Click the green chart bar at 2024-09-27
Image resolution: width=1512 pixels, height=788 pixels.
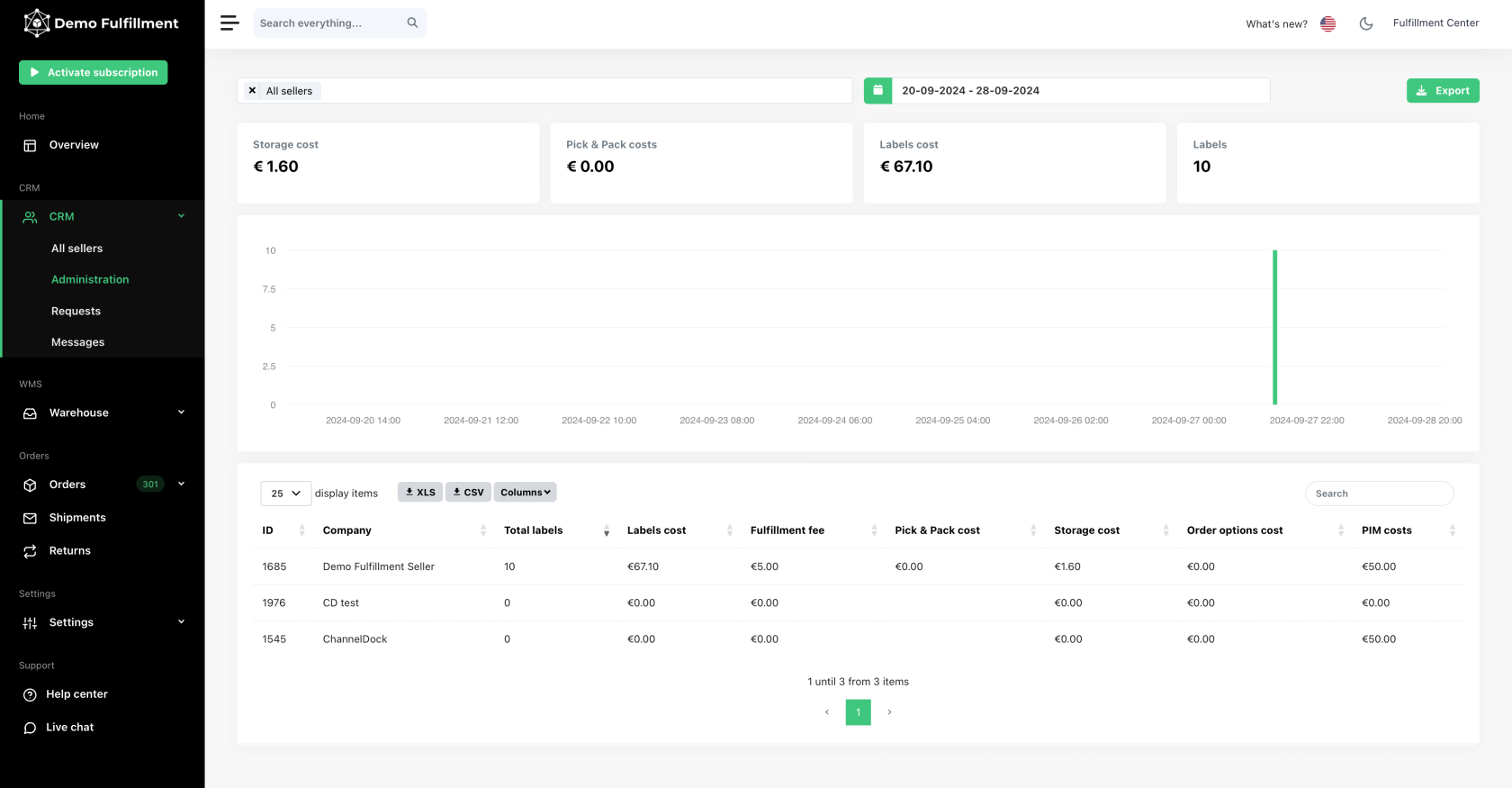[1274, 328]
